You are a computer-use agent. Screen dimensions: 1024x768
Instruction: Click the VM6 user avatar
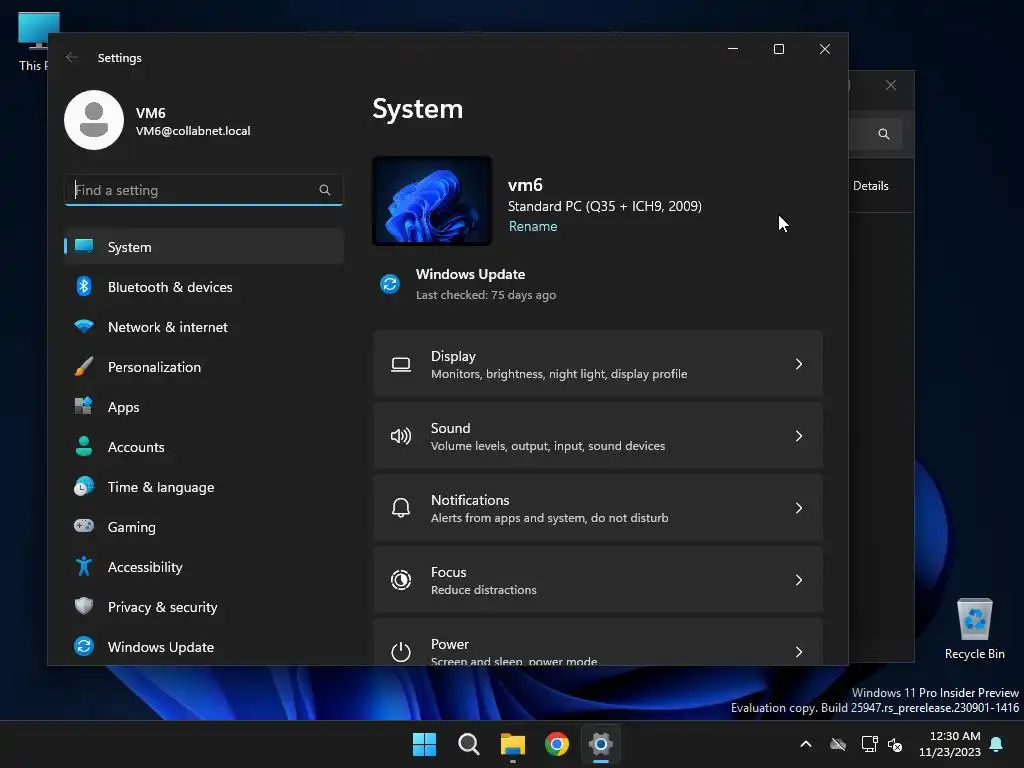click(94, 120)
